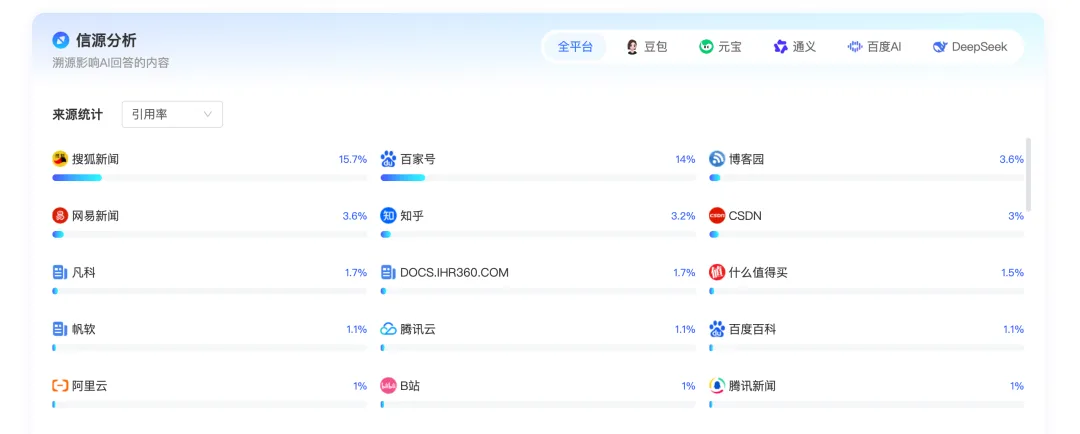Switch to the 元宝 platform tab
This screenshot has width=1080, height=434.
point(720,47)
